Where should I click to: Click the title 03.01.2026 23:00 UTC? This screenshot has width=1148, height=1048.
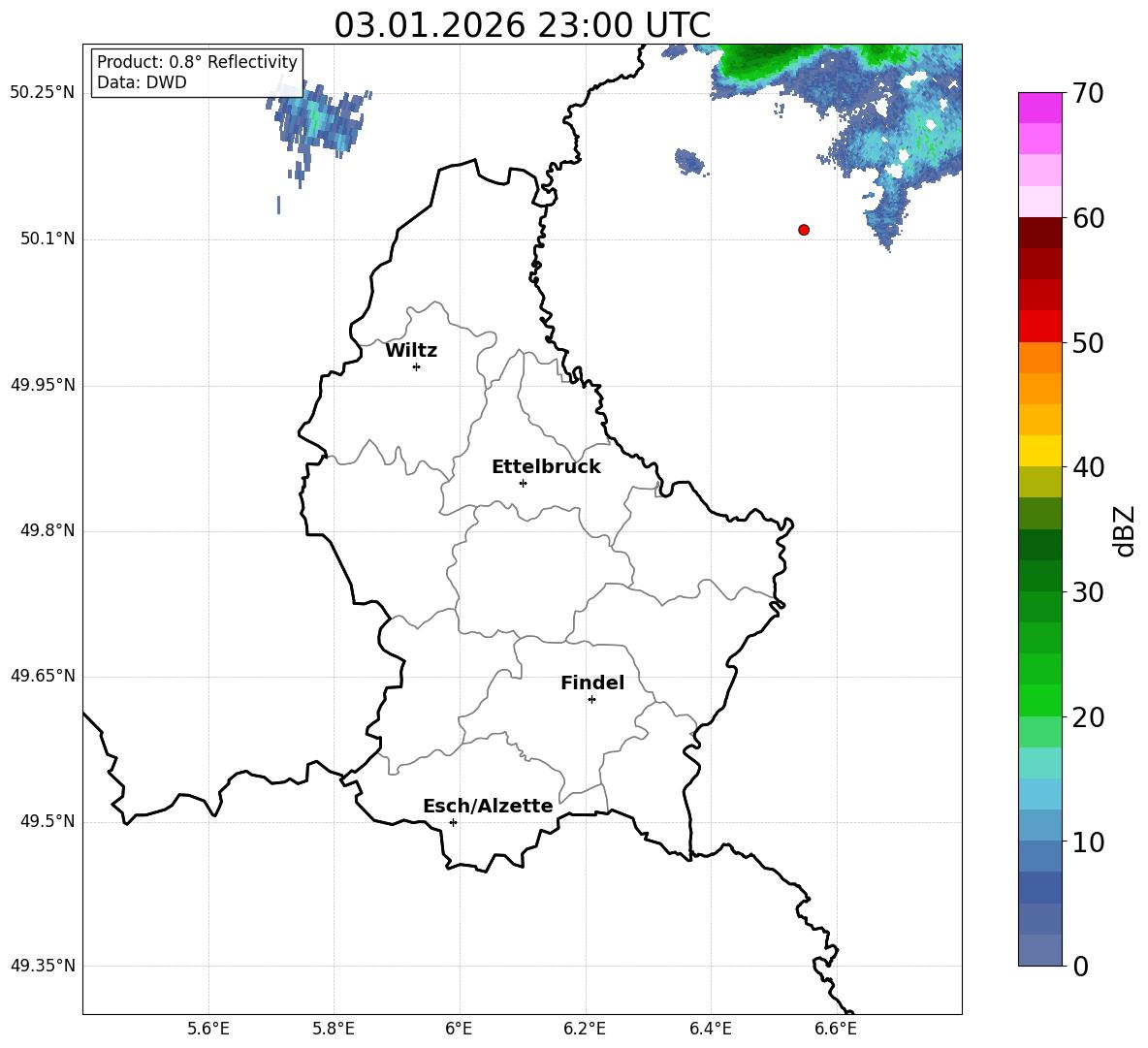pos(523,25)
